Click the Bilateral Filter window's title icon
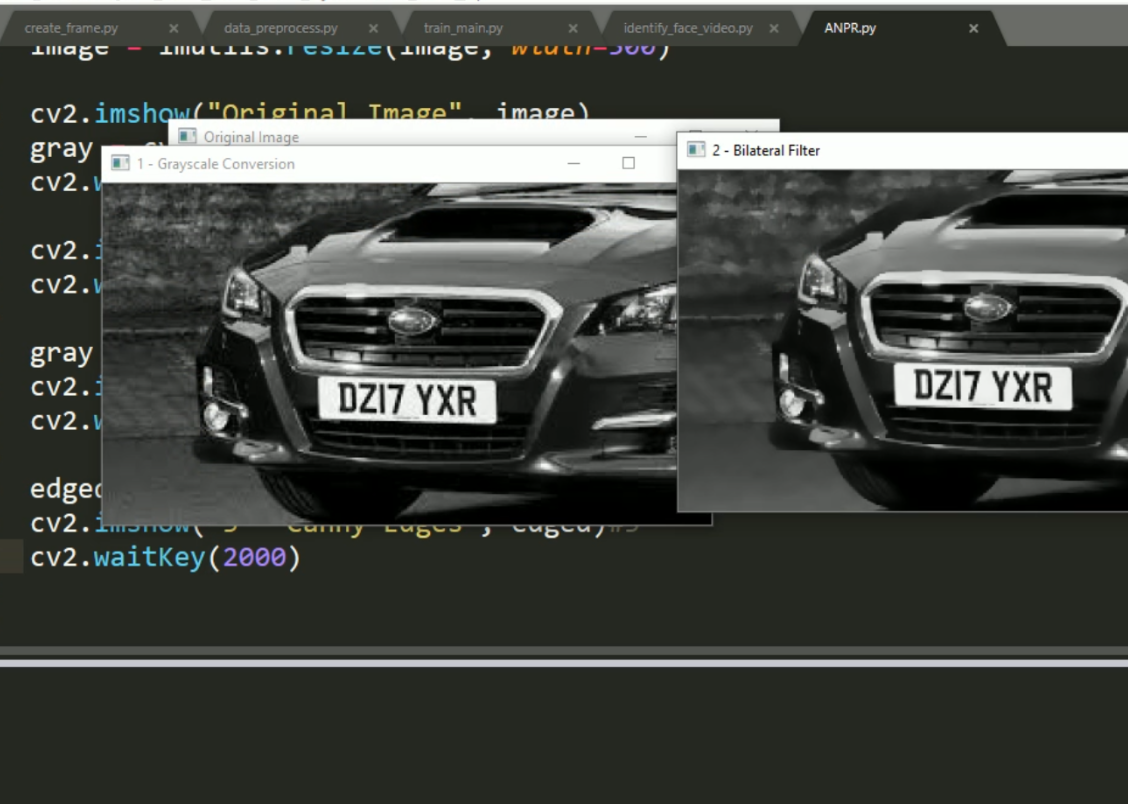The width and height of the screenshot is (1128, 804). click(696, 150)
